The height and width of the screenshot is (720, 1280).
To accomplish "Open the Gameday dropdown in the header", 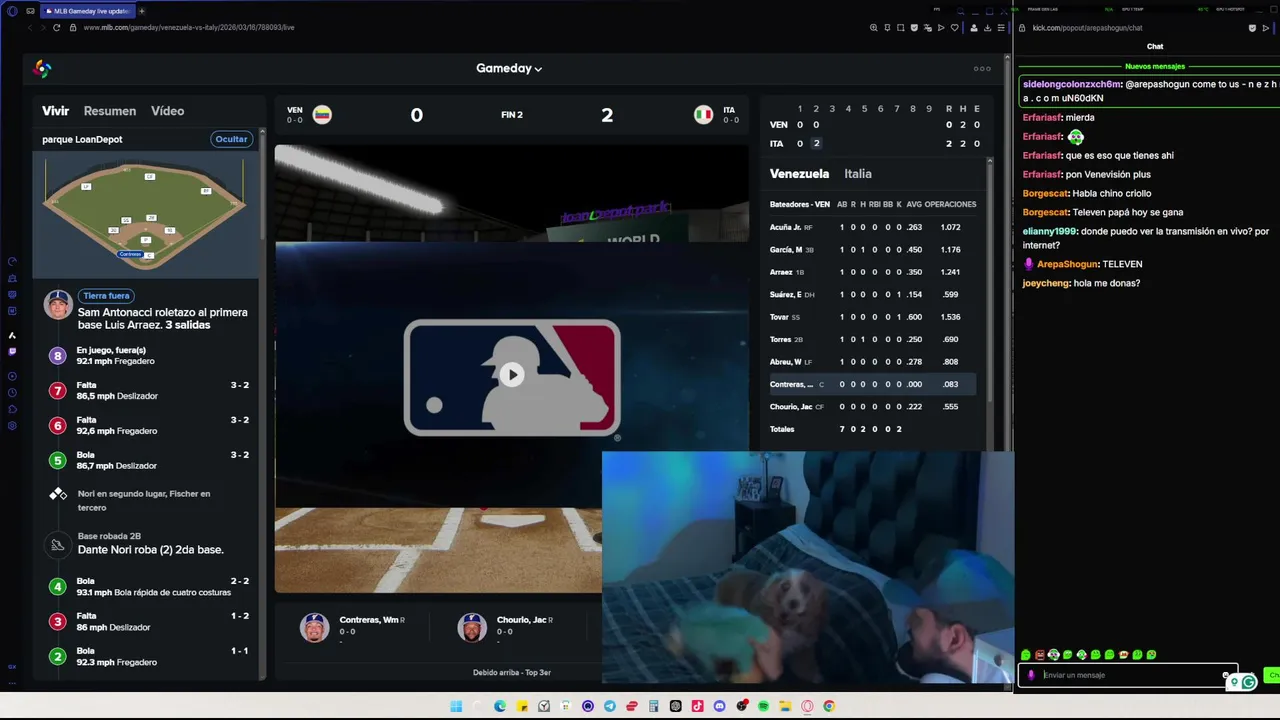I will tap(509, 68).
